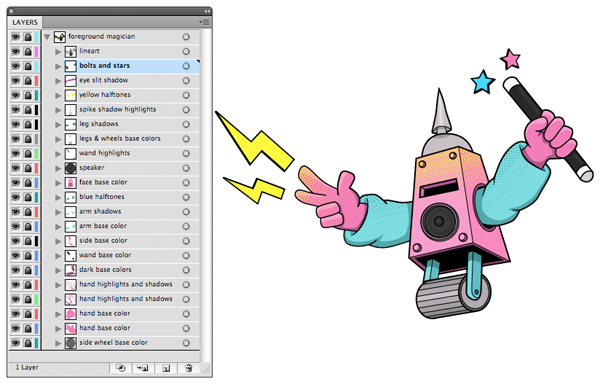Toggle visibility of side wheel base color
This screenshot has width=600, height=387.
15,343
